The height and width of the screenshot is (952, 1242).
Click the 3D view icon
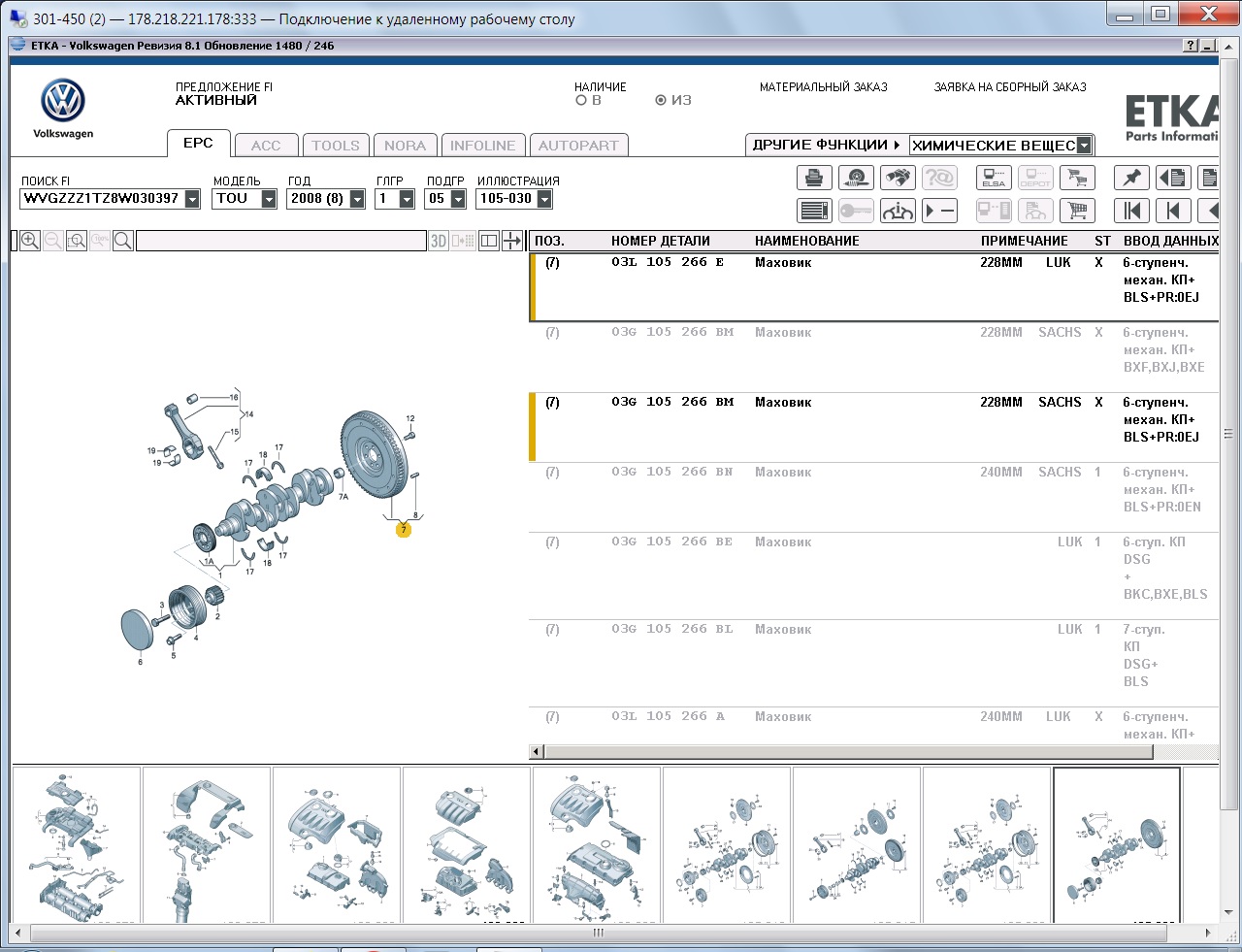coord(439,241)
